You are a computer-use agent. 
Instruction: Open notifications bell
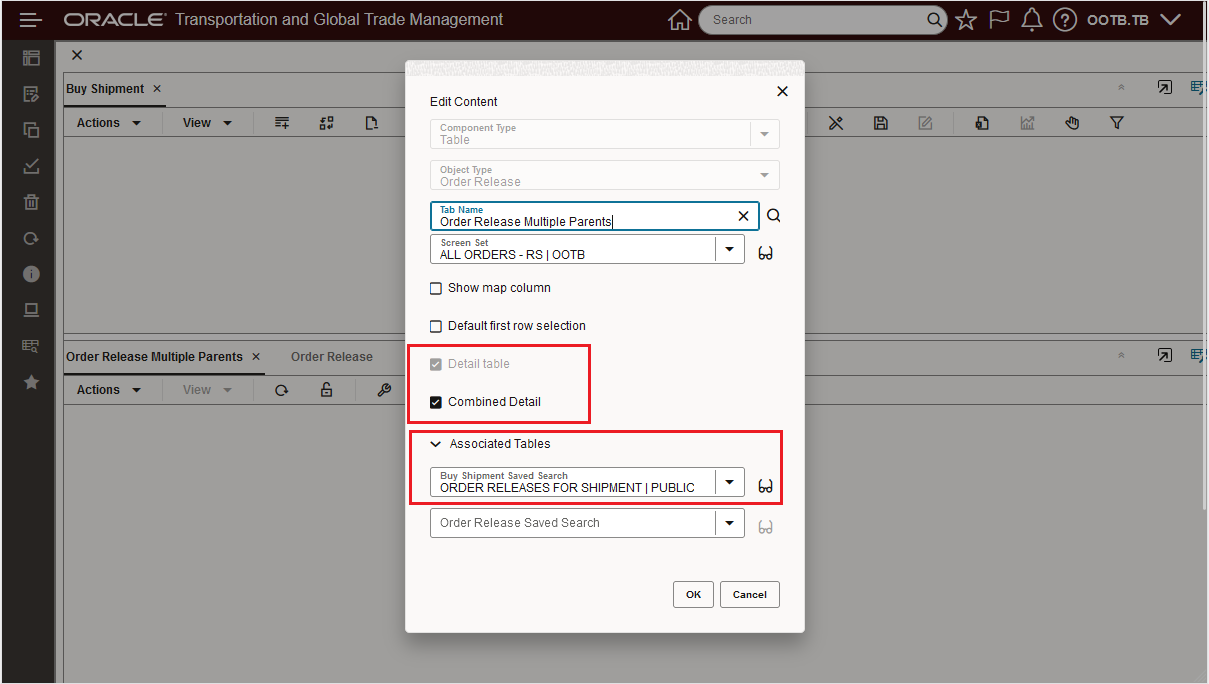1032,20
